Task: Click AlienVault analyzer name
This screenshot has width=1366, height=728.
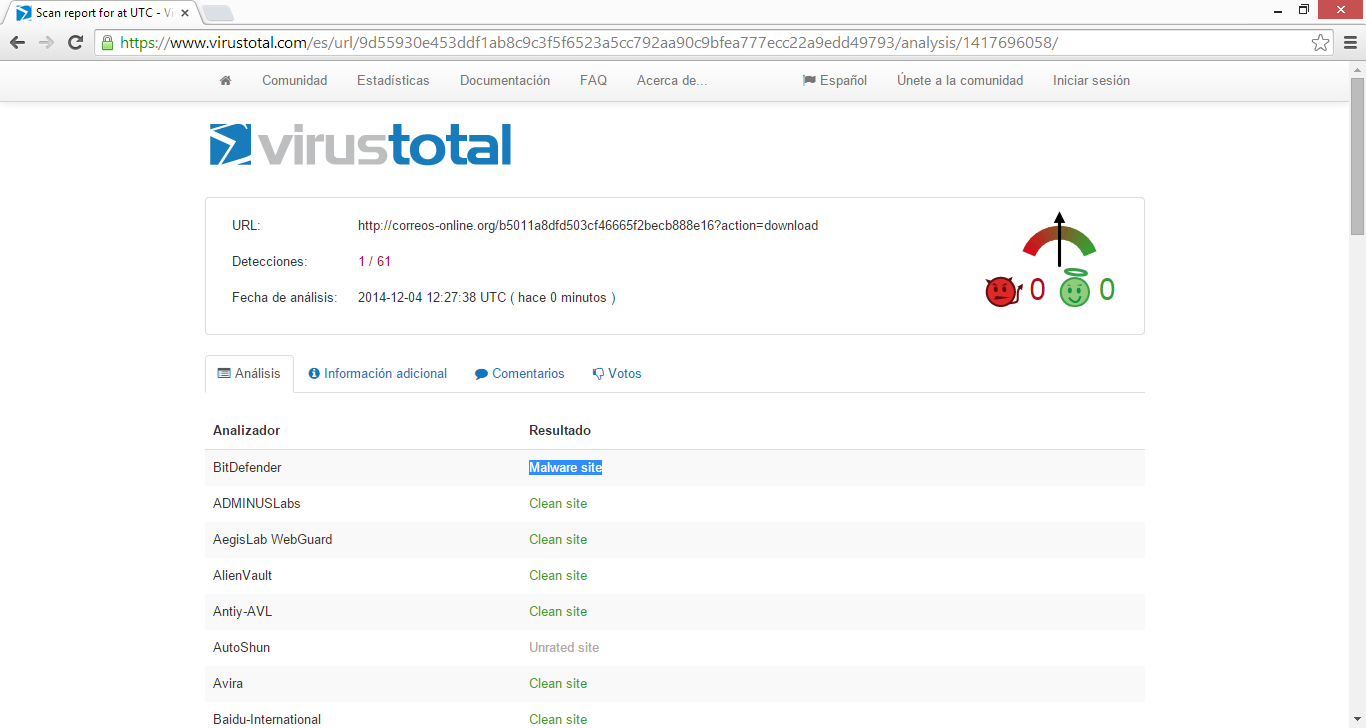Action: click(x=242, y=575)
